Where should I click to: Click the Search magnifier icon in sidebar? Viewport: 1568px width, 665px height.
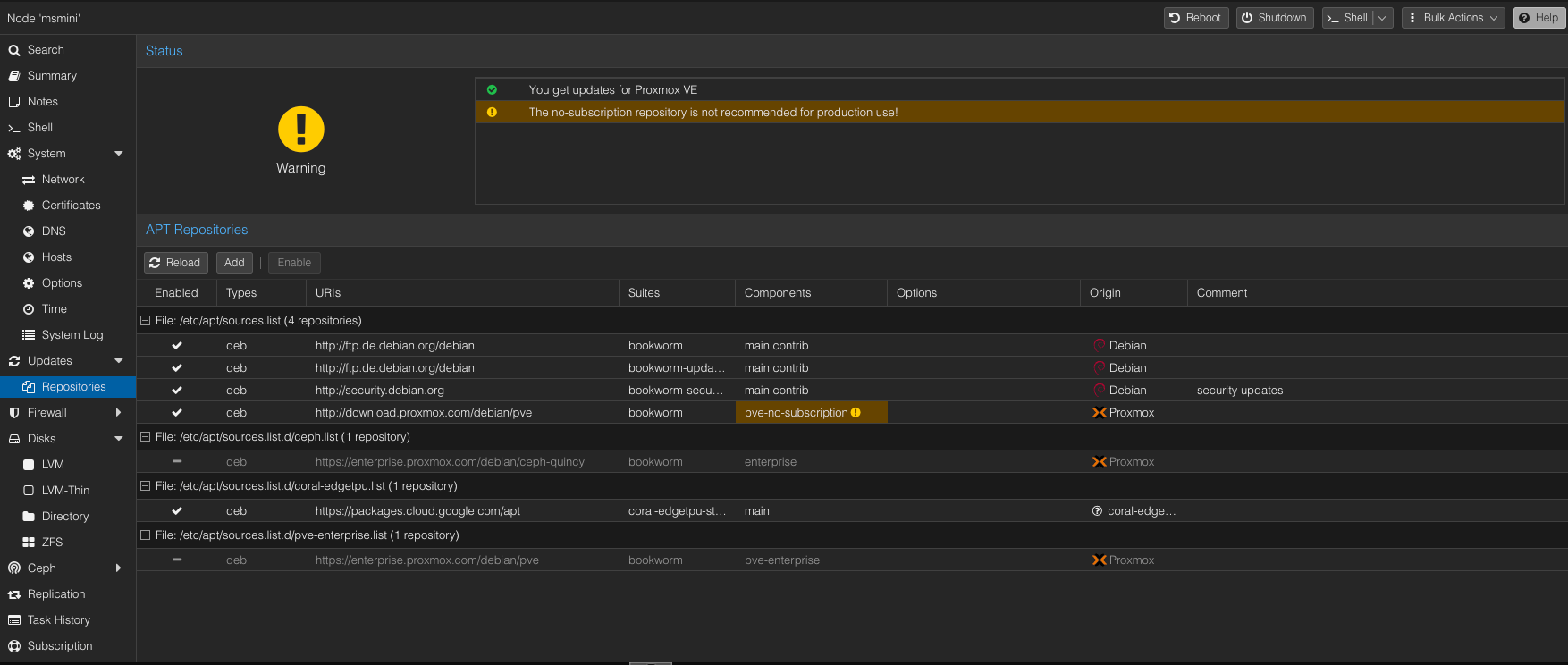pos(14,50)
